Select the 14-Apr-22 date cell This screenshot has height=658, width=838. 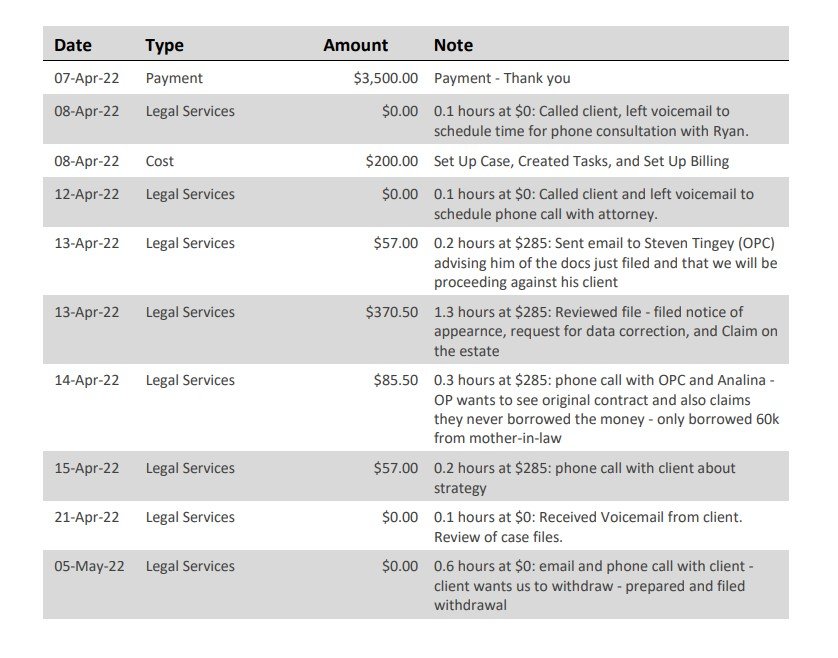click(87, 381)
